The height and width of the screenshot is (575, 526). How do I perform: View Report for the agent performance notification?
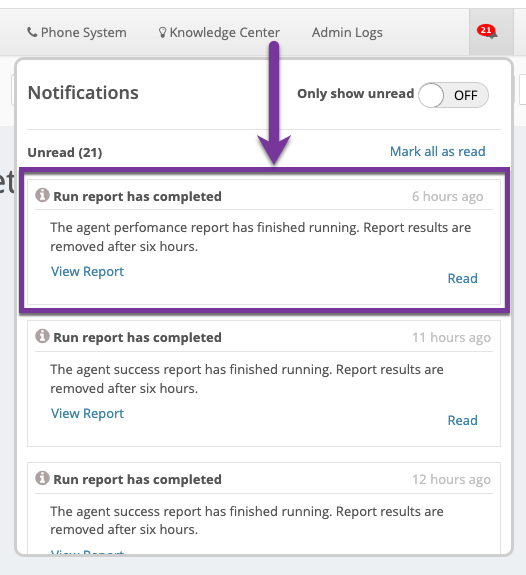click(87, 271)
